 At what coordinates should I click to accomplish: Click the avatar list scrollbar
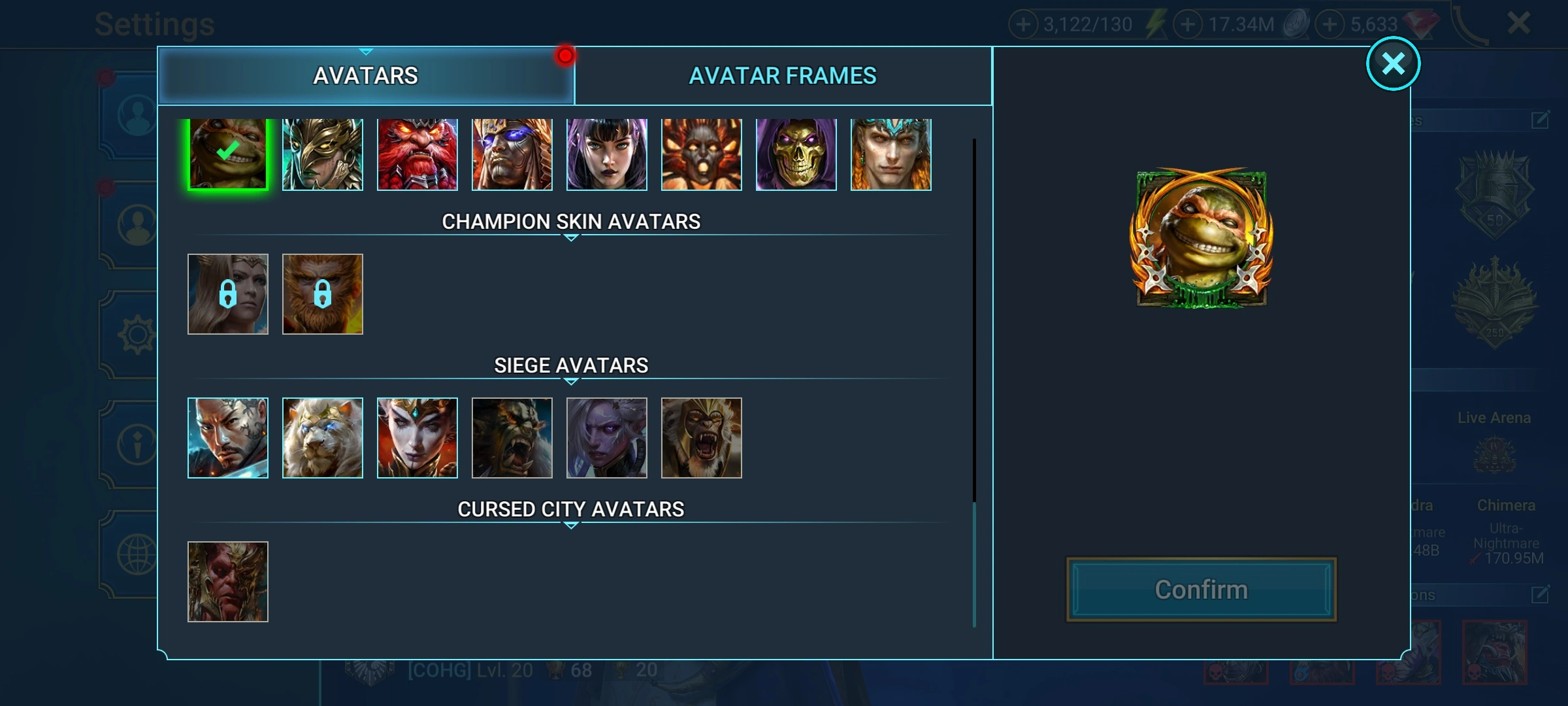click(x=974, y=383)
